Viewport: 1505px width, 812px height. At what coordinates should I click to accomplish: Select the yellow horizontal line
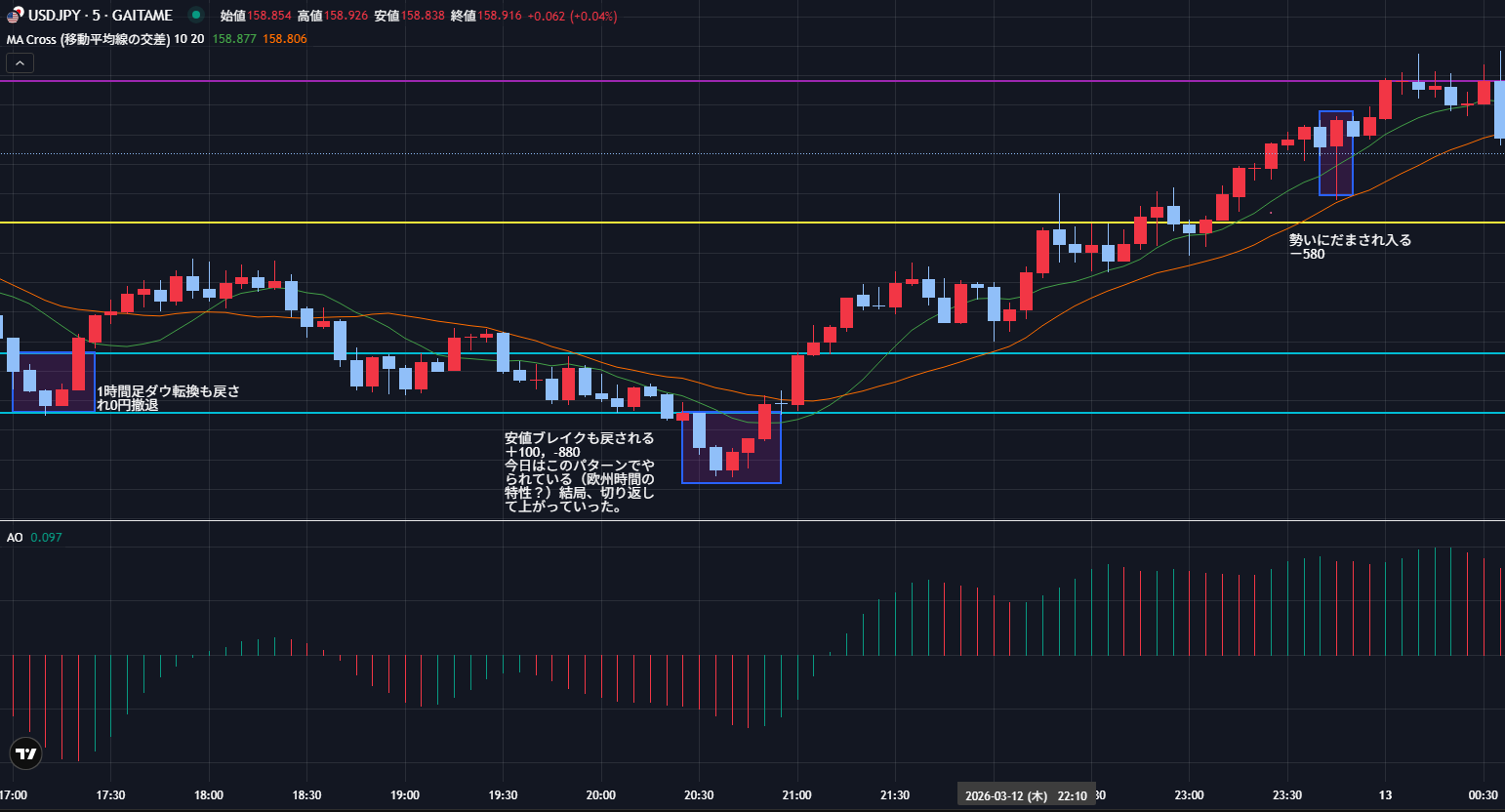pos(586,223)
